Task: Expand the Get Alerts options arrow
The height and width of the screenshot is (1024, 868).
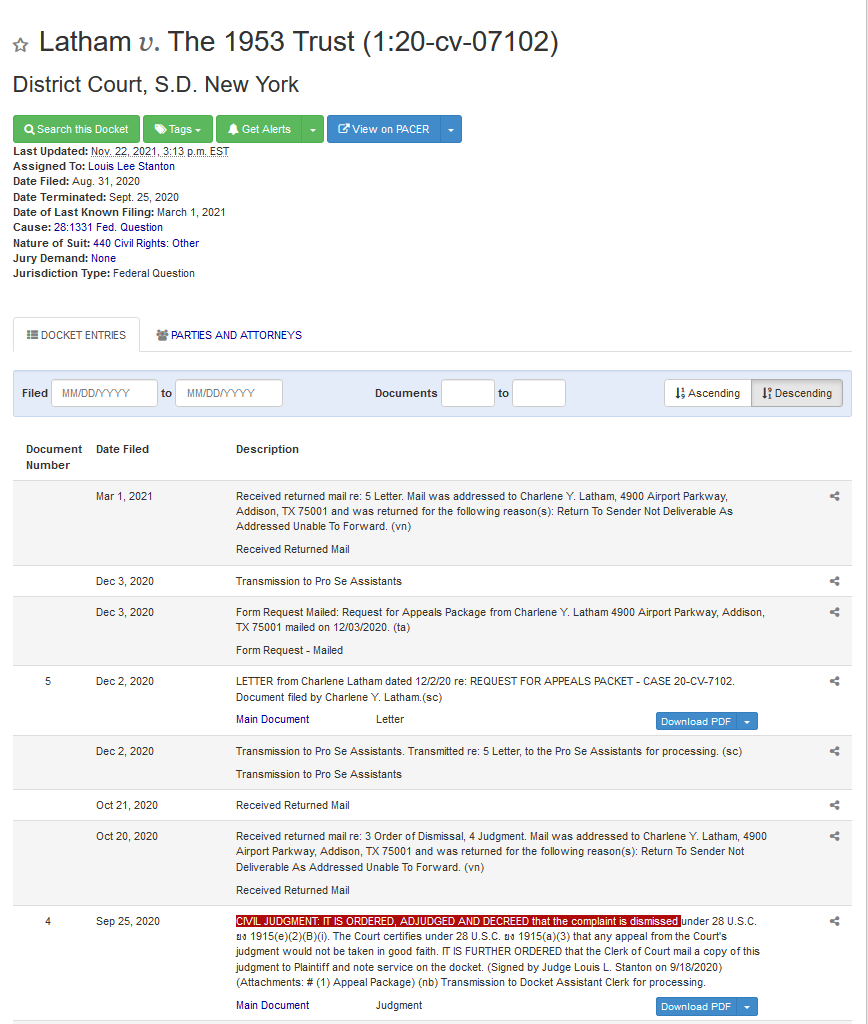Action: tap(313, 129)
